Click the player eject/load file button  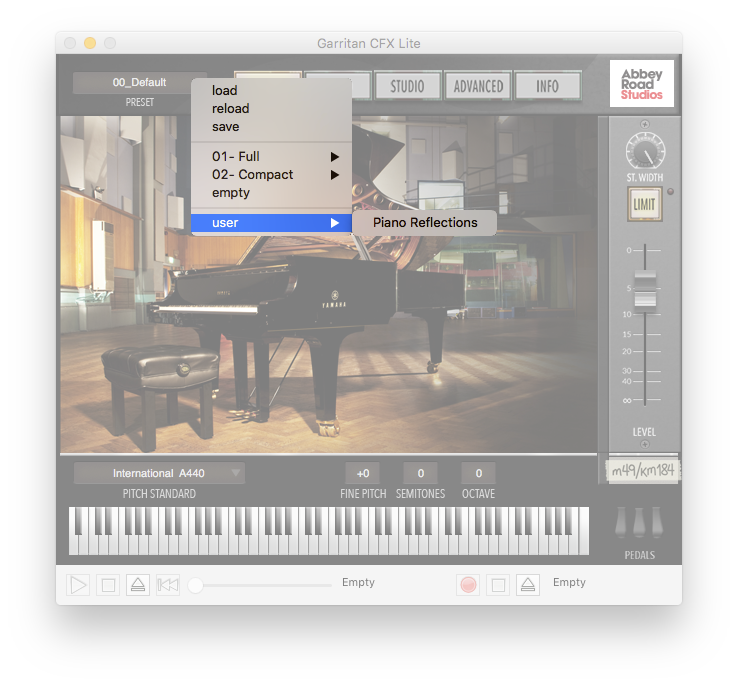138,585
